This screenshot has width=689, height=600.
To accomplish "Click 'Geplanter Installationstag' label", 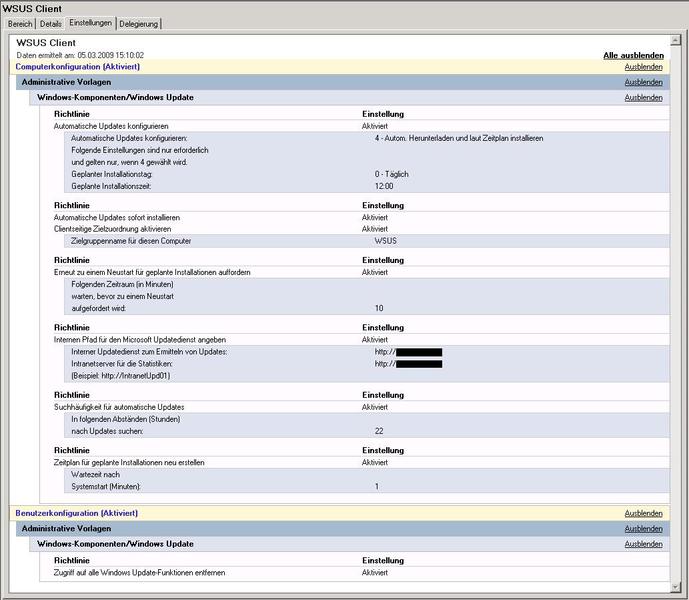I will click(x=112, y=174).
